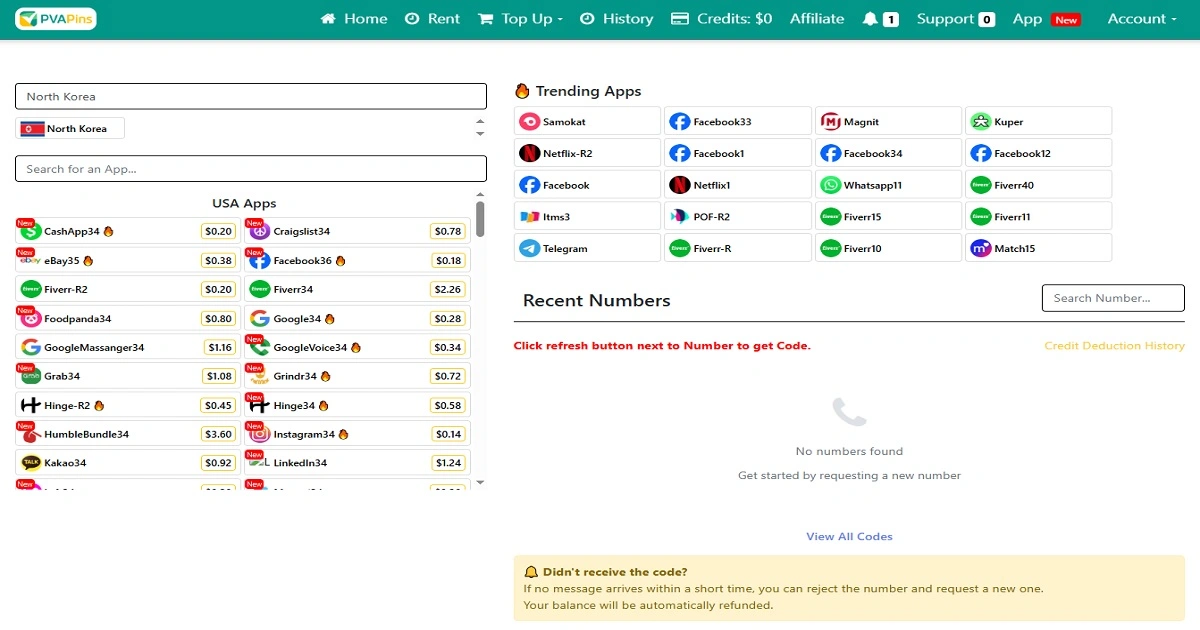Screen dimensions: 1200x630
Task: Choose Grindr34 app icon
Action: [259, 376]
